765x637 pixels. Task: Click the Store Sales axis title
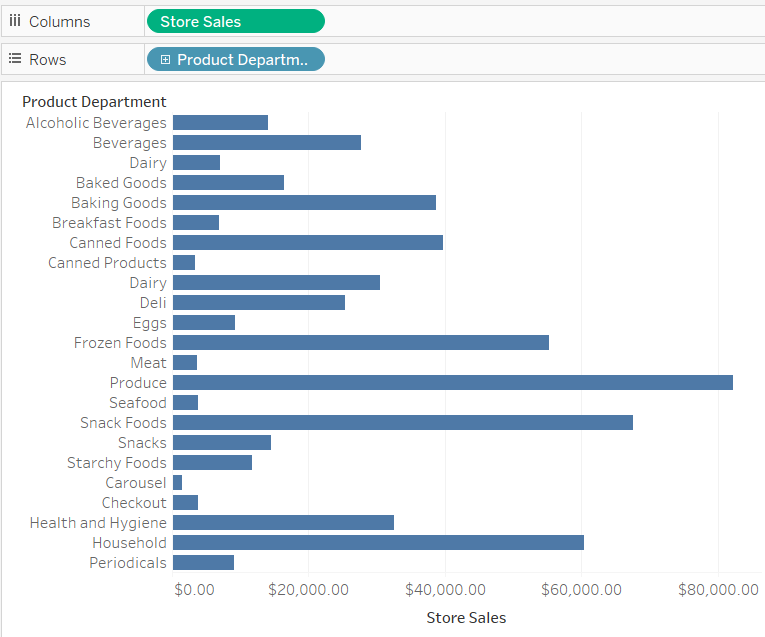pyautogui.click(x=466, y=618)
